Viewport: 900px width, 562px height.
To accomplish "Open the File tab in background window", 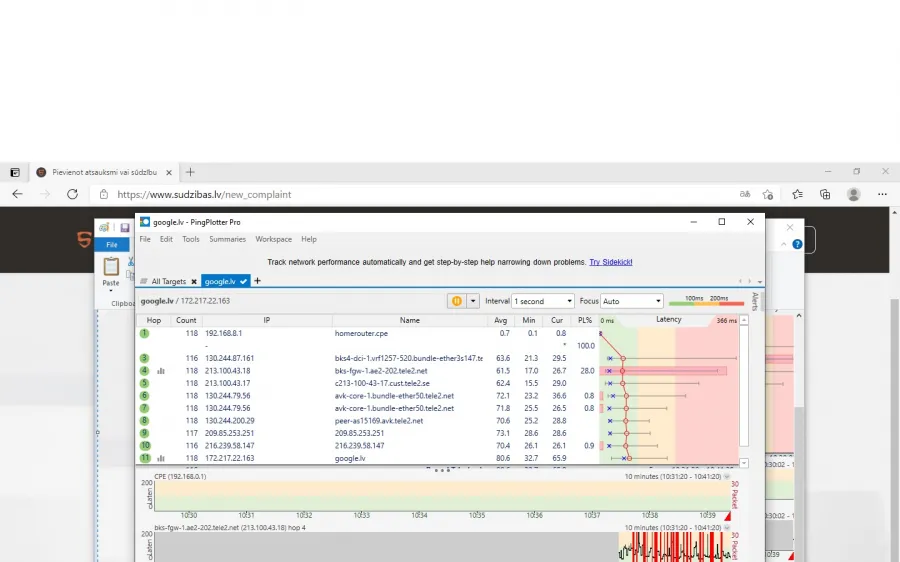I will pyautogui.click(x=111, y=245).
